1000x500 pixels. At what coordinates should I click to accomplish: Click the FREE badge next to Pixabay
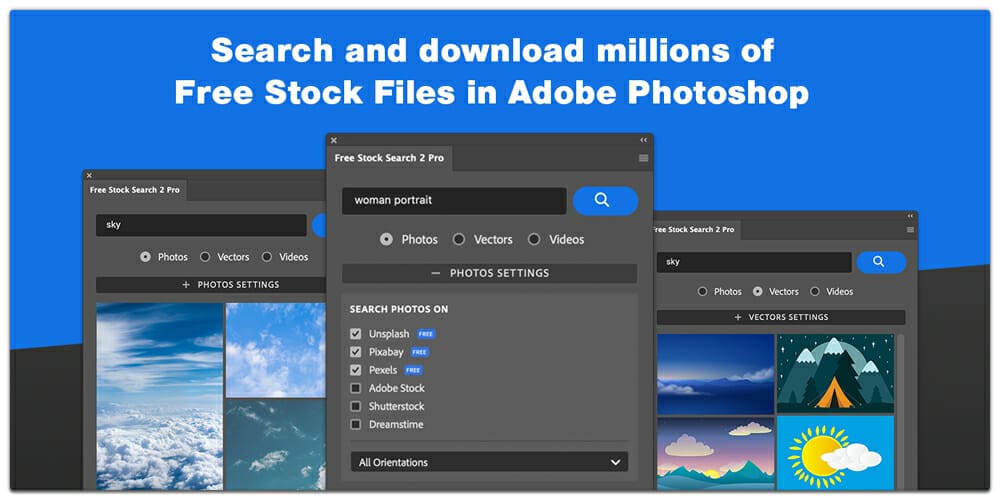420,352
